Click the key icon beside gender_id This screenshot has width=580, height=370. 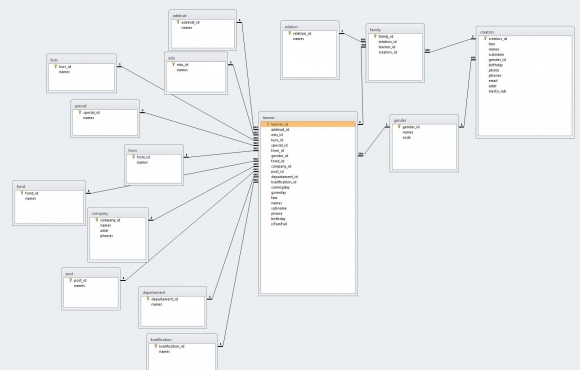[399, 127]
